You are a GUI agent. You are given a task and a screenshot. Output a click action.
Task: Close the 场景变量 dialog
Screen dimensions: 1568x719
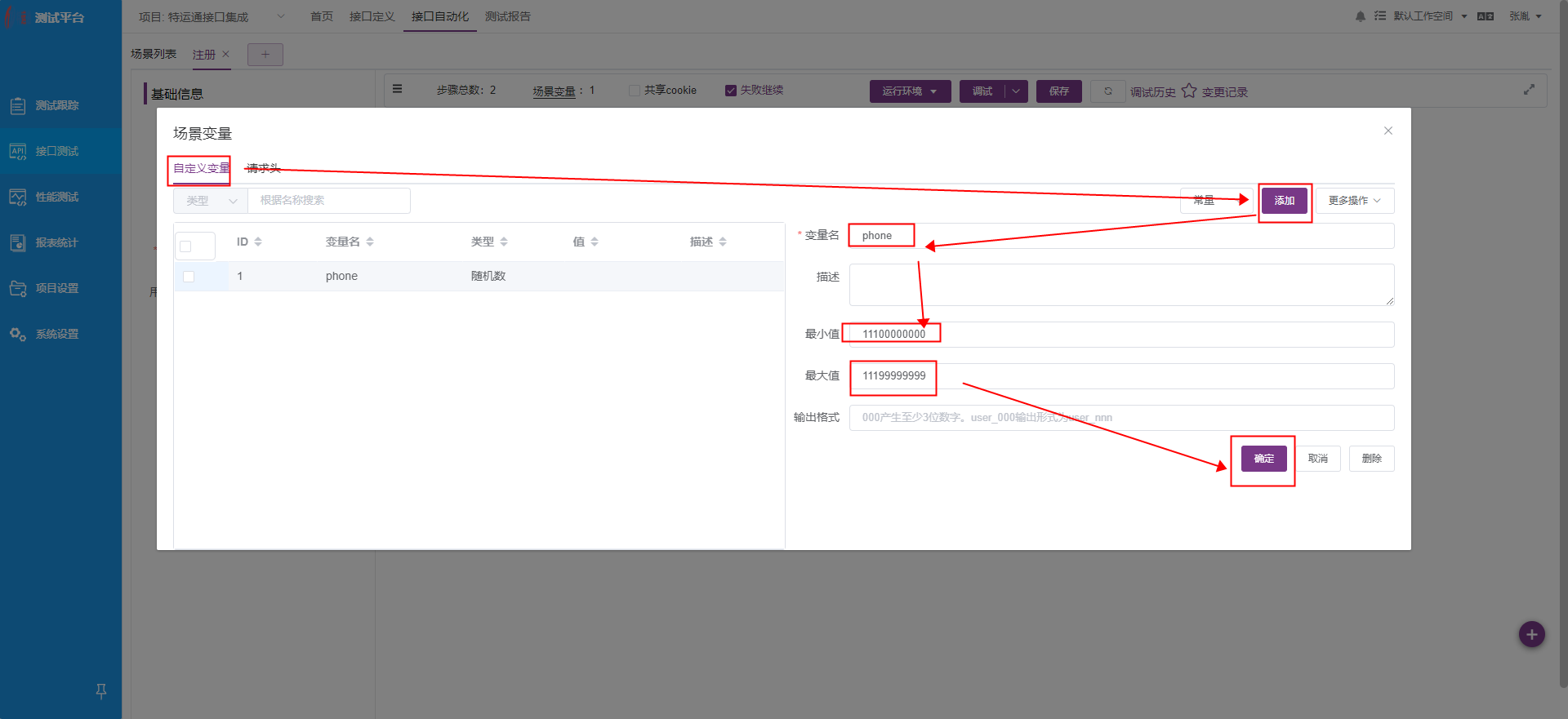pyautogui.click(x=1388, y=131)
